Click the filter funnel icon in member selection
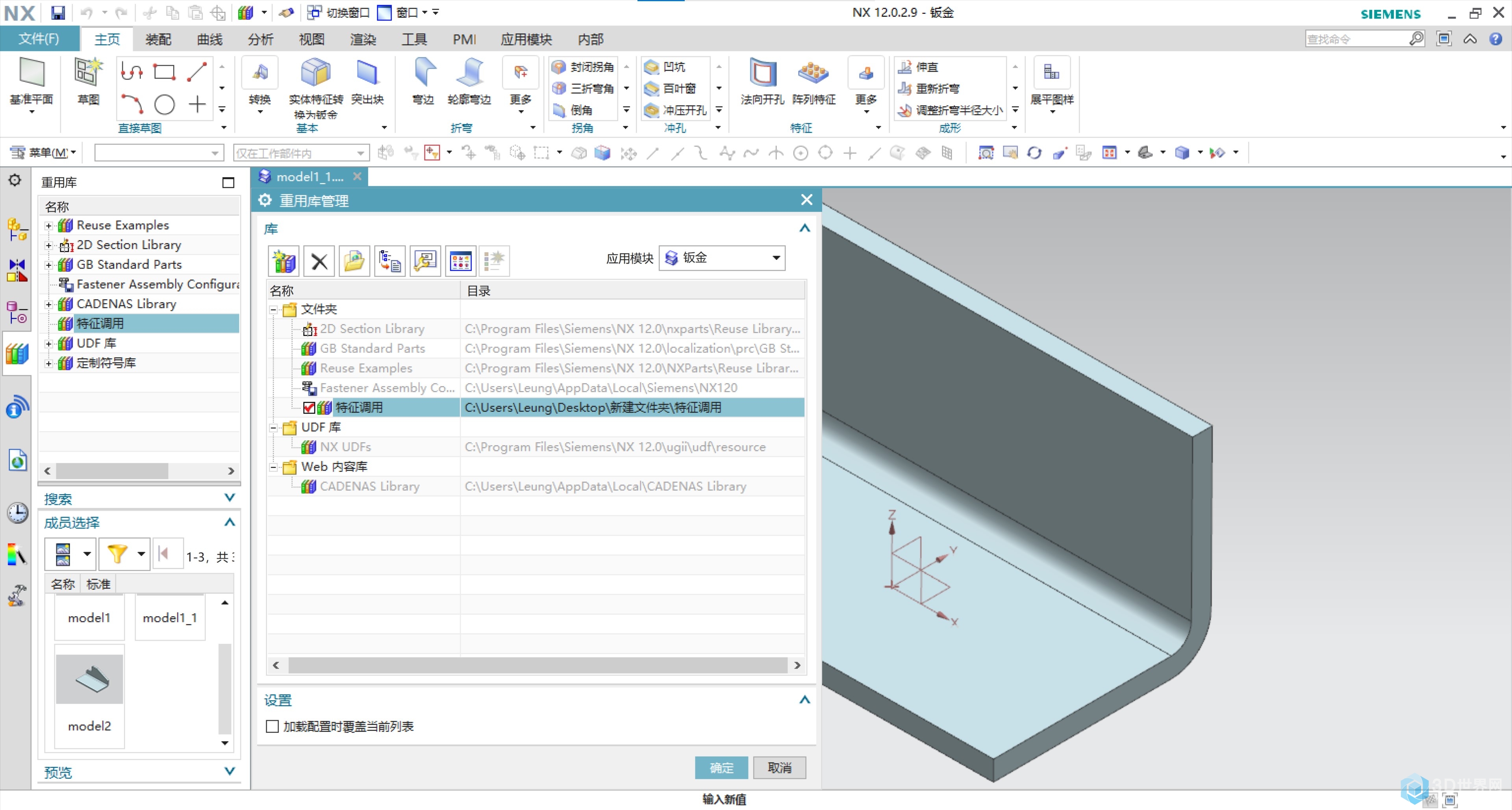The height and width of the screenshot is (810, 1512). tap(117, 554)
